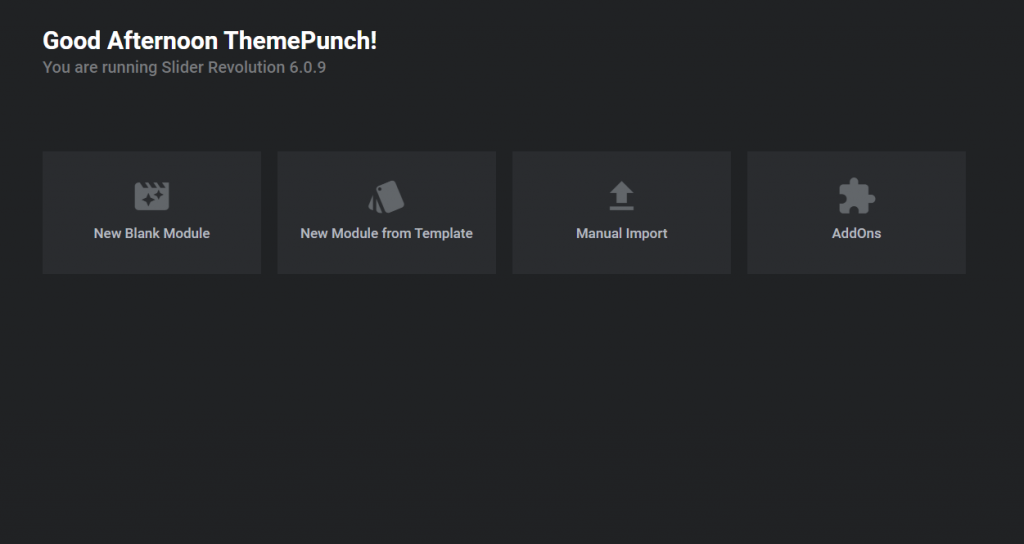The height and width of the screenshot is (544, 1024).
Task: Click the puzzle piece AddOns icon
Action: tap(856, 196)
